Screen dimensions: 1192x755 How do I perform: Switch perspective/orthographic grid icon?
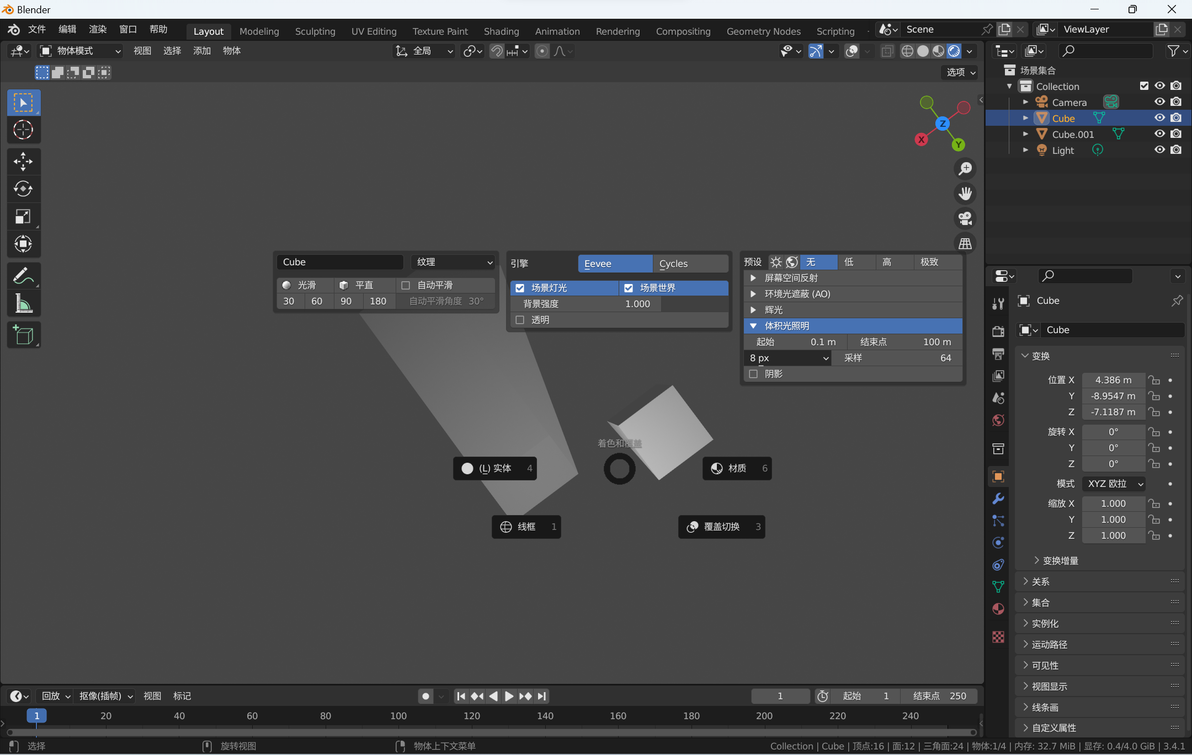tap(965, 244)
